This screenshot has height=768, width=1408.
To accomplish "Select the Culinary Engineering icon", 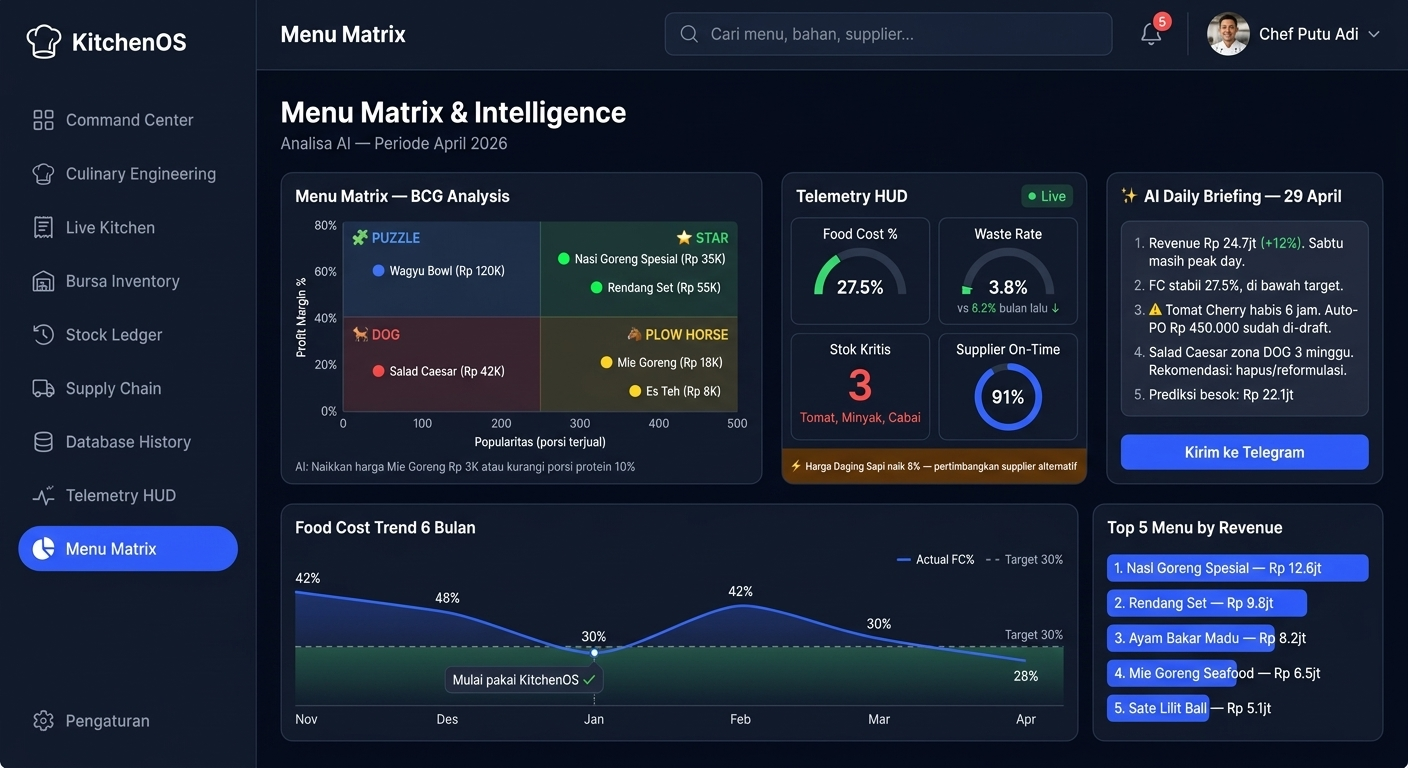I will 43,173.
